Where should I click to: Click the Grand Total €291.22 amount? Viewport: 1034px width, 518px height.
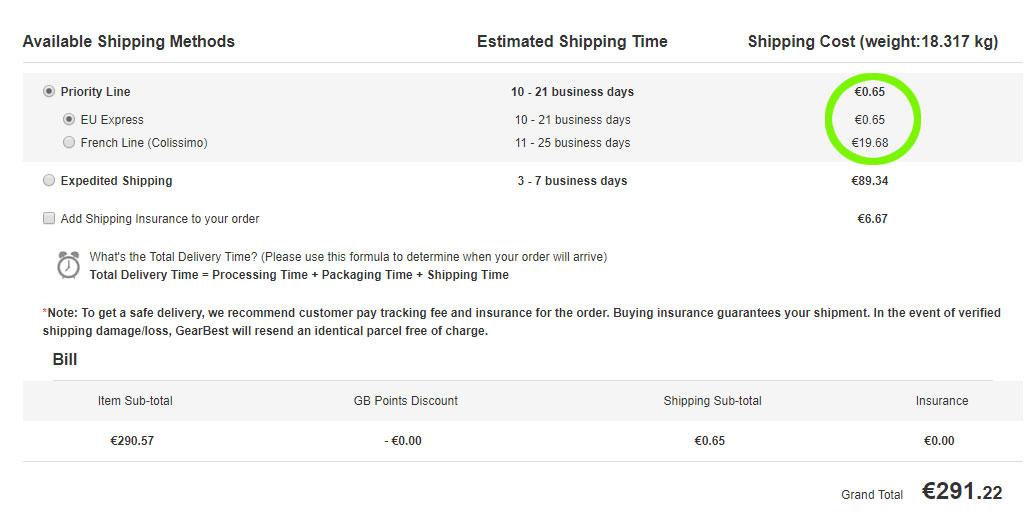962,492
